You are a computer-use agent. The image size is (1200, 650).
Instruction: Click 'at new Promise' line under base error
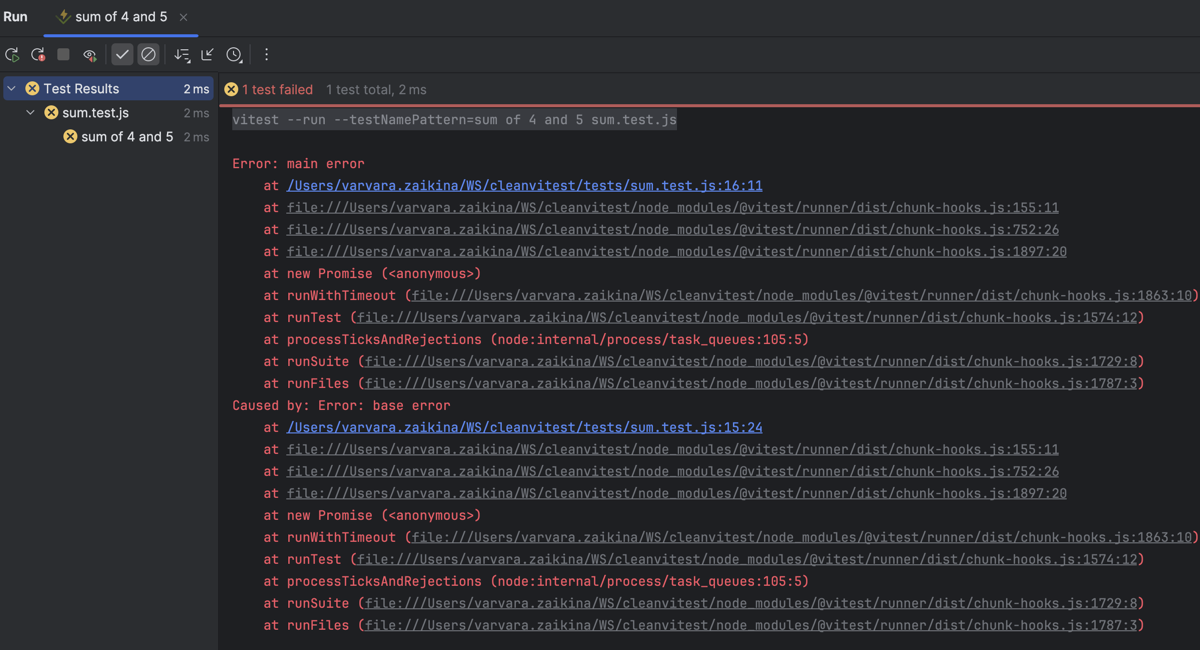tap(372, 516)
